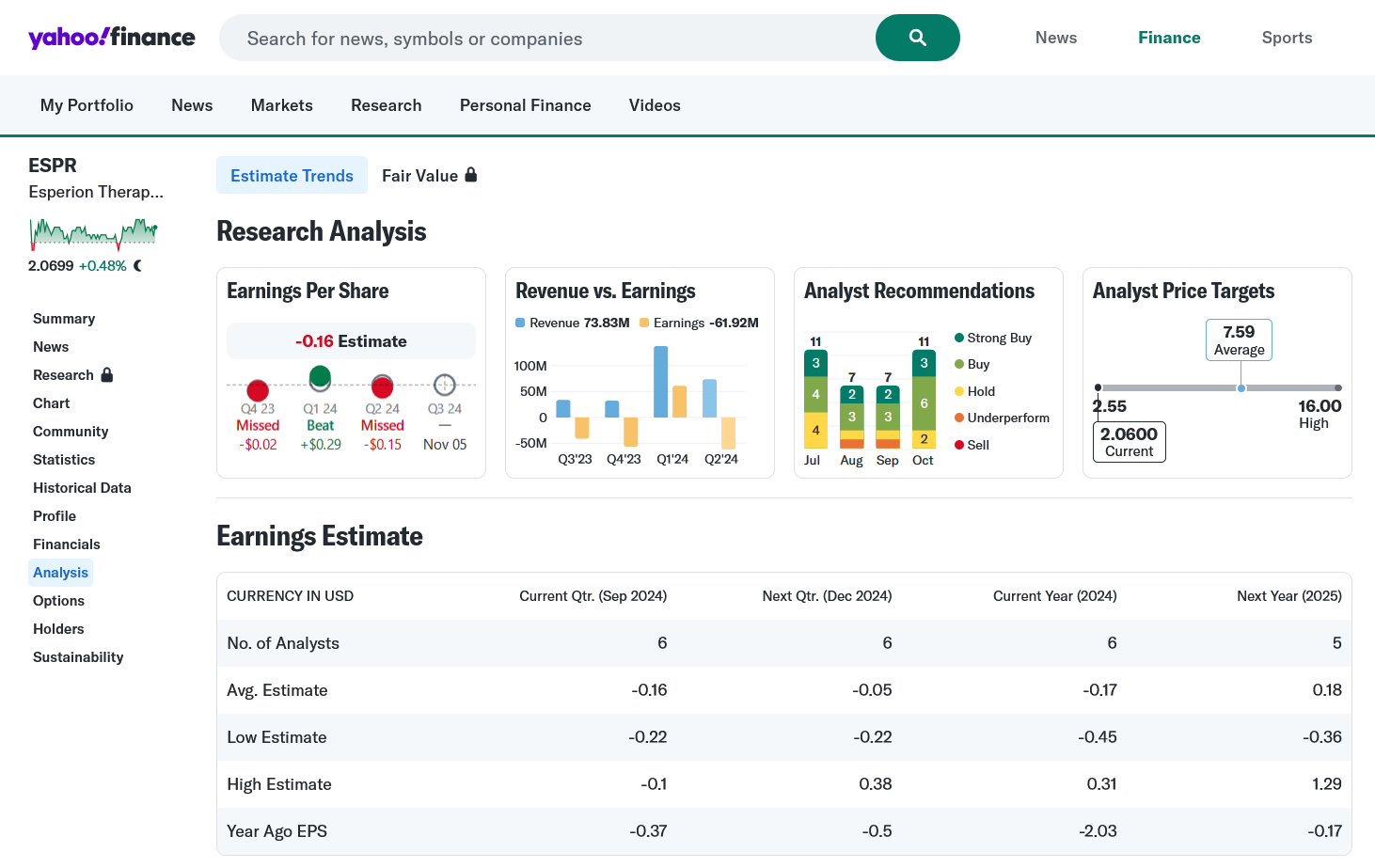Viewport: 1375px width, 868px height.
Task: Click Next Year (2025) column header
Action: coord(1289,596)
